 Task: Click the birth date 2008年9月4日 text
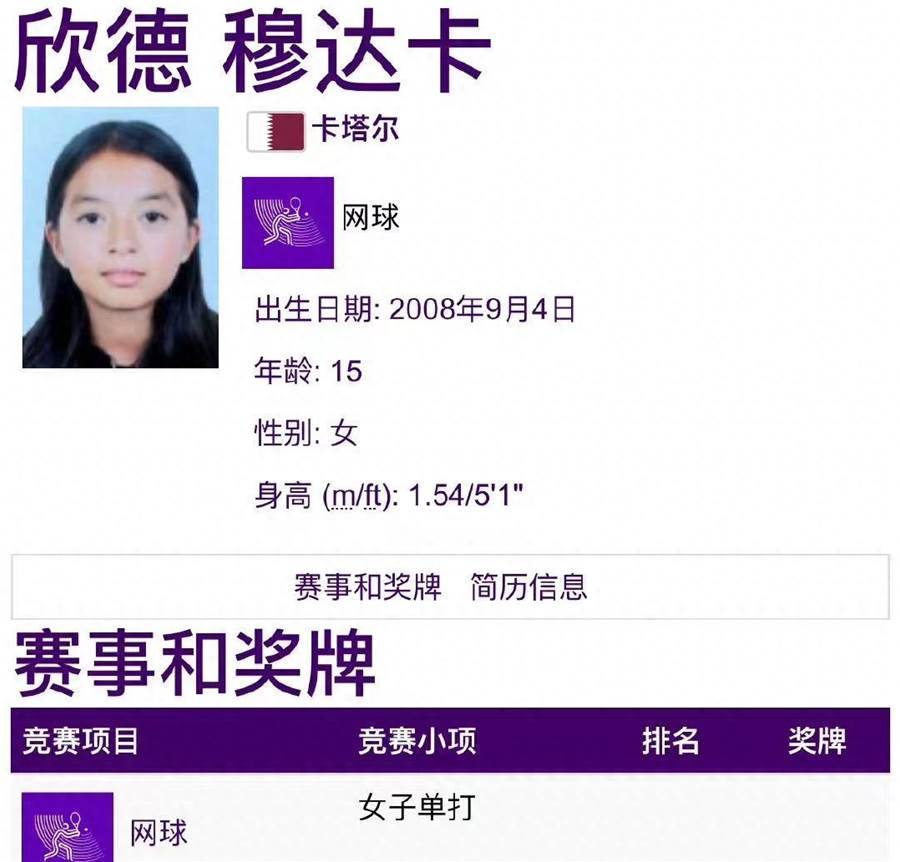[x=482, y=309]
